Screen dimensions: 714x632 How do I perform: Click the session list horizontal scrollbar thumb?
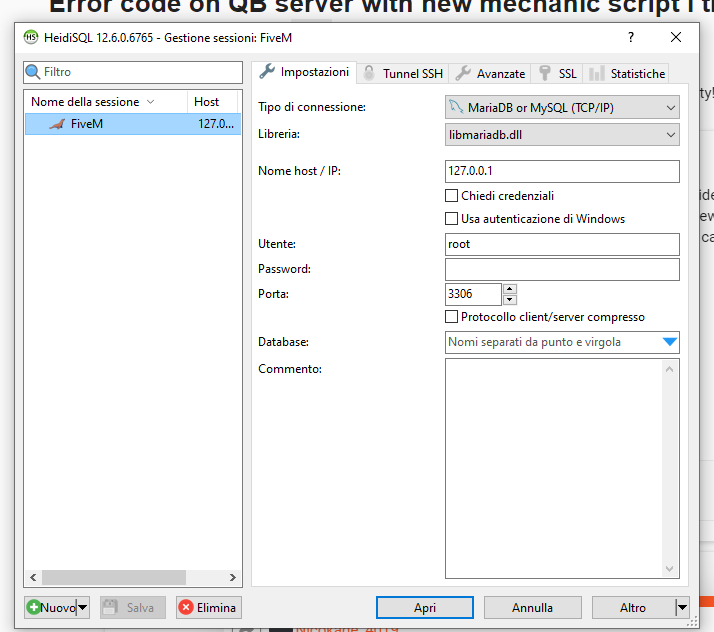click(114, 577)
